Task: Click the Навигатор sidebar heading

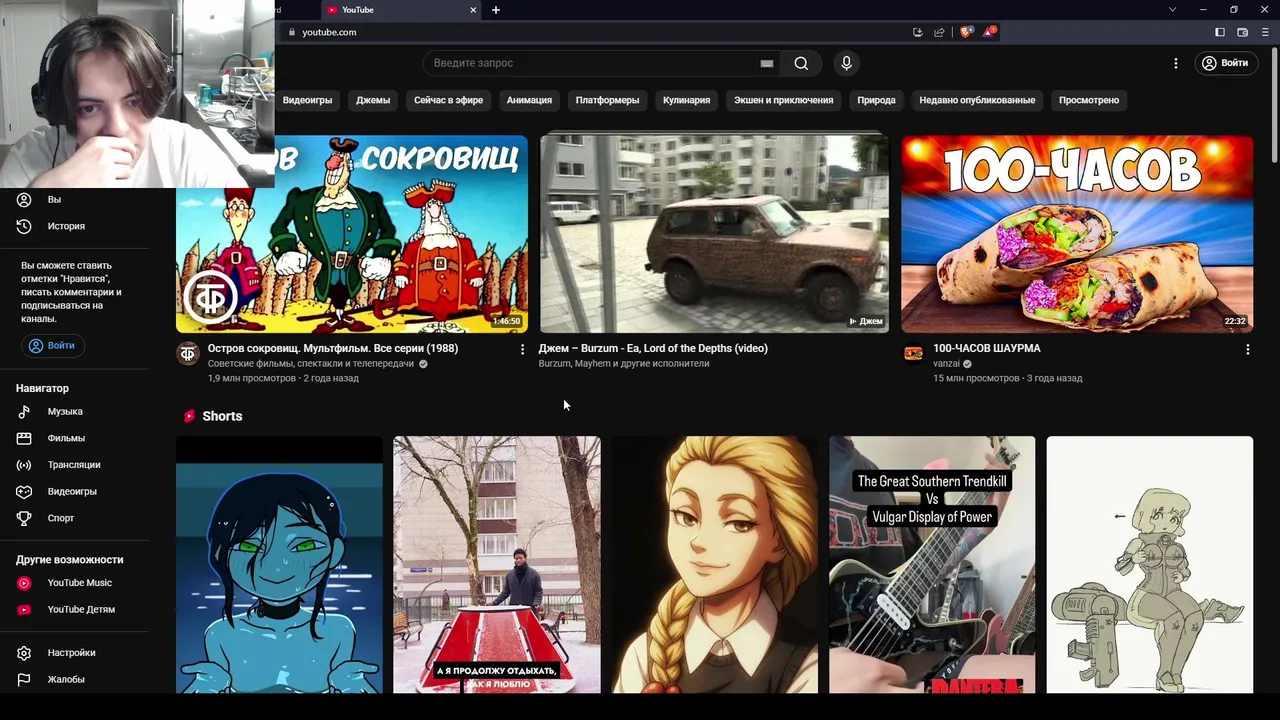Action: tap(42, 388)
